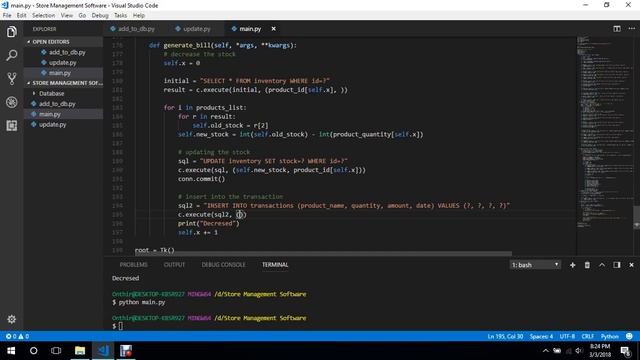This screenshot has height=360, width=640.
Task: Open the Debug menu
Action: [x=100, y=15]
